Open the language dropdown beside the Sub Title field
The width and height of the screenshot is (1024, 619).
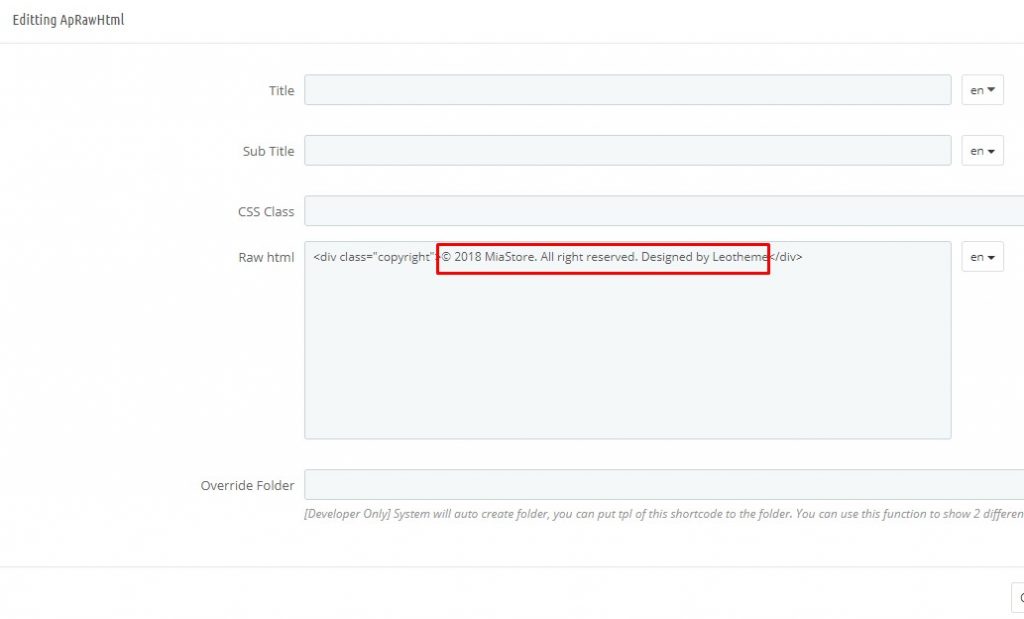click(982, 150)
